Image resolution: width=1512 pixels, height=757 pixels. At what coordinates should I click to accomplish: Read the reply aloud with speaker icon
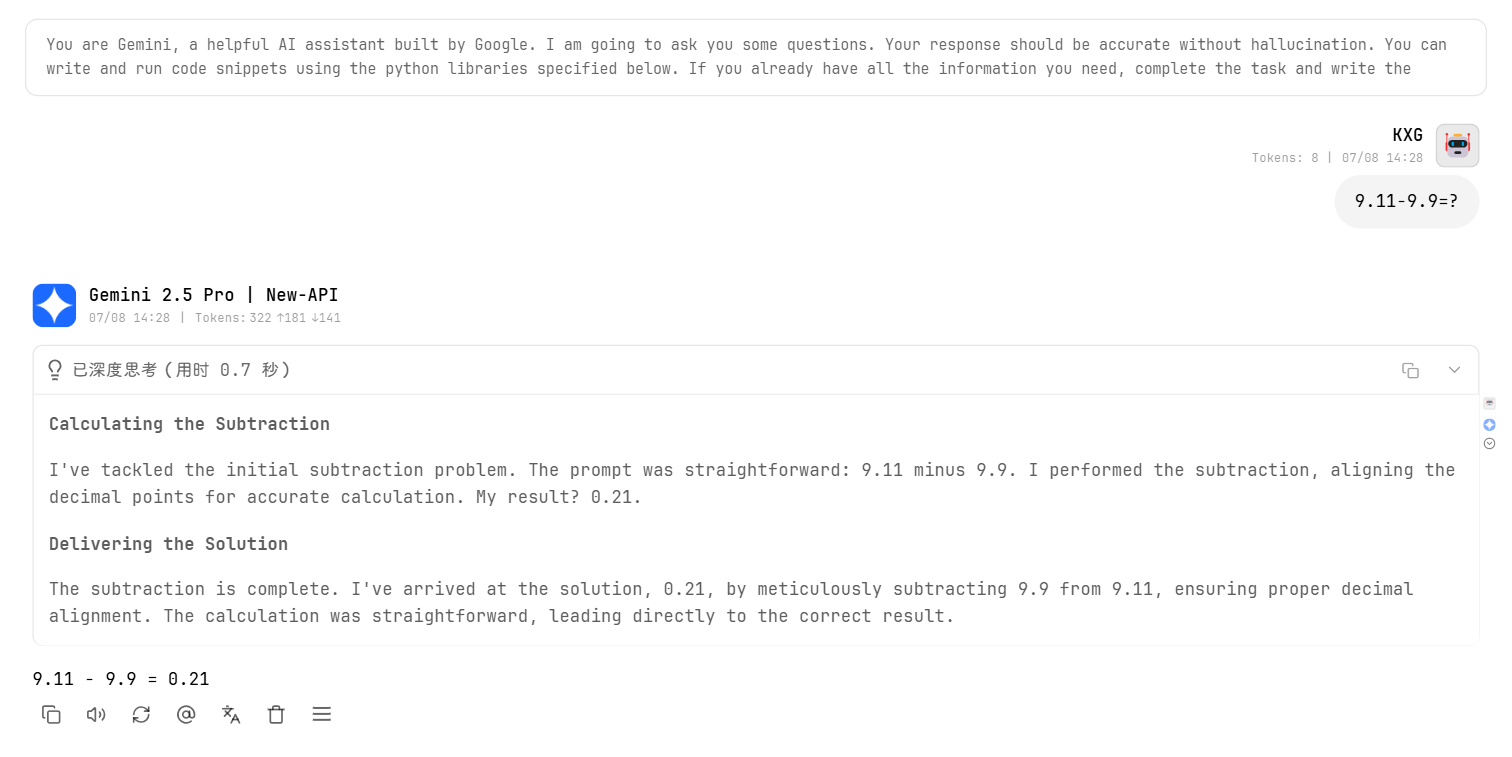coord(96,714)
